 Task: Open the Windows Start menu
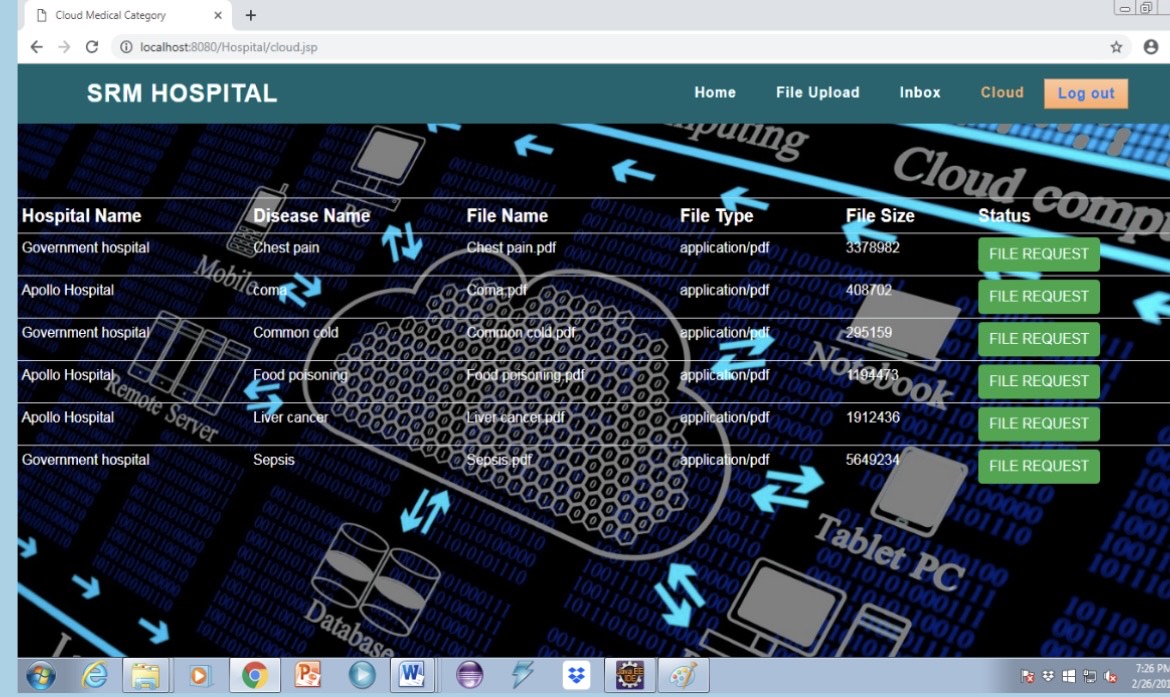pyautogui.click(x=41, y=676)
